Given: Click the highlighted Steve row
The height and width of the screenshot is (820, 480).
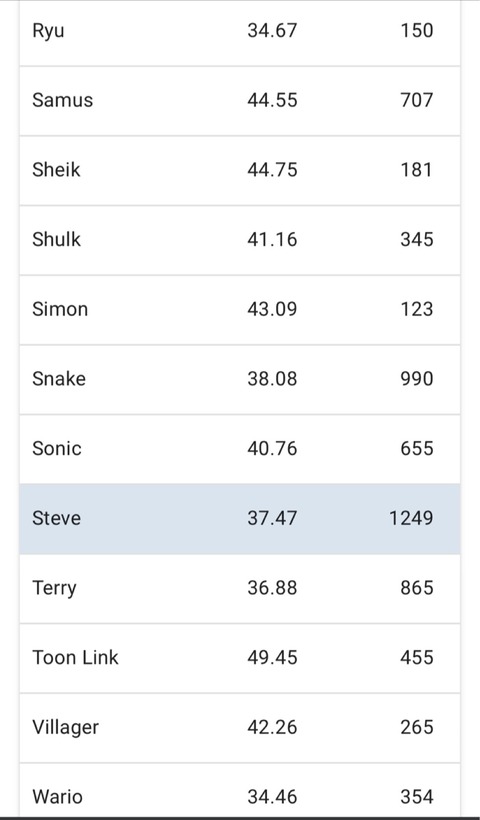Looking at the screenshot, I should click(240, 518).
